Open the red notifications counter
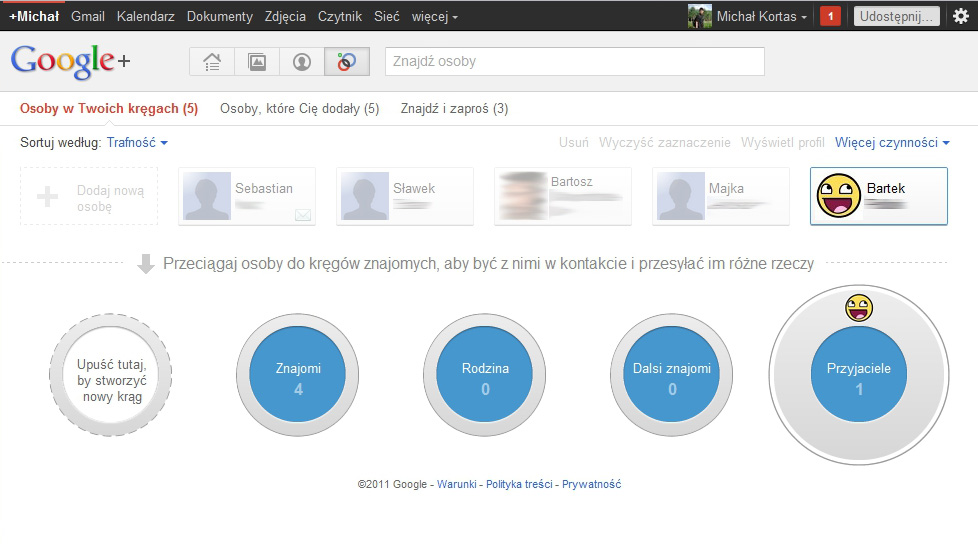Viewport: 978px width, 544px height. click(x=830, y=16)
